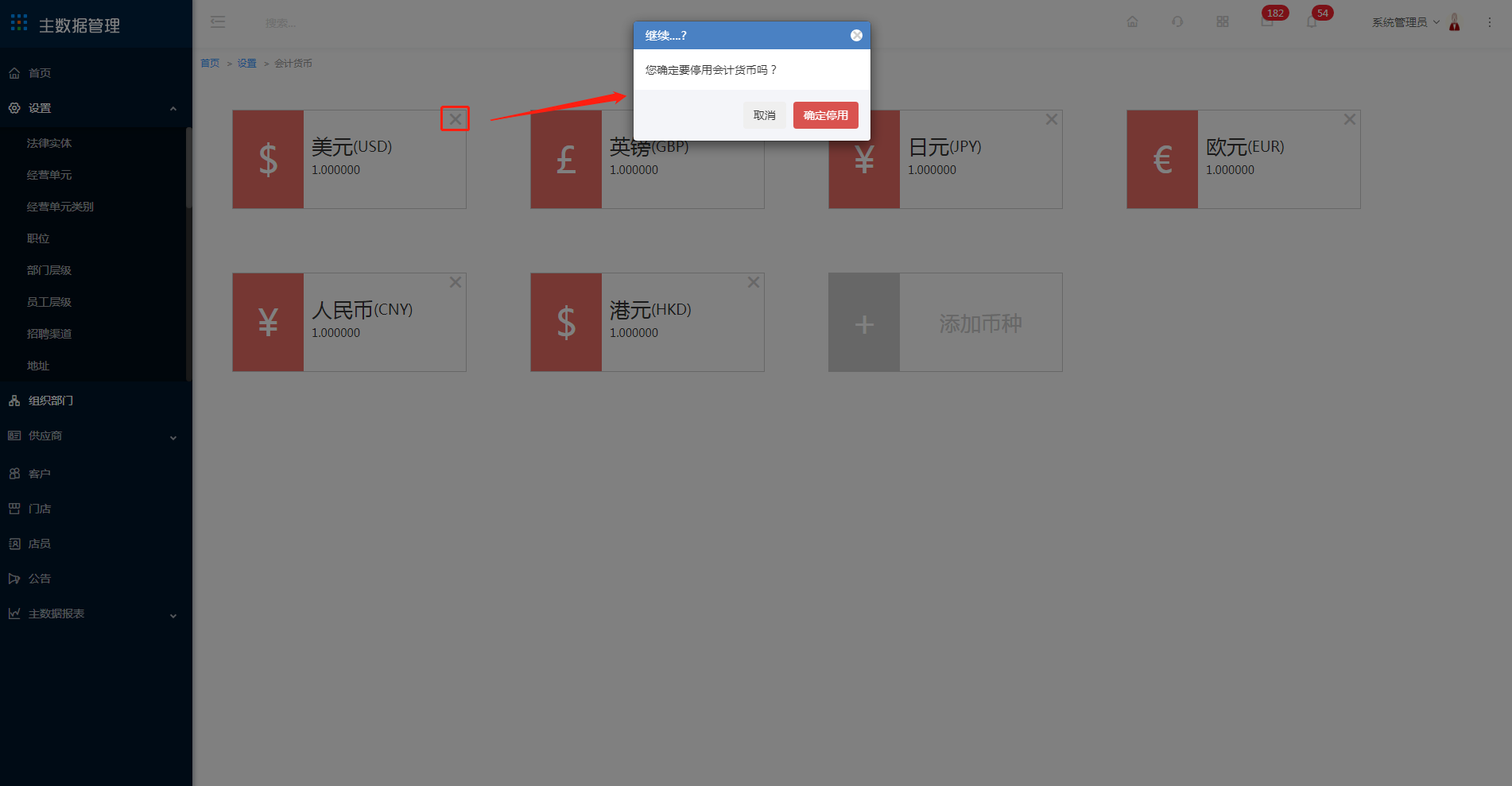Click the 添加币种 label
Image resolution: width=1512 pixels, height=786 pixels.
pos(981,323)
